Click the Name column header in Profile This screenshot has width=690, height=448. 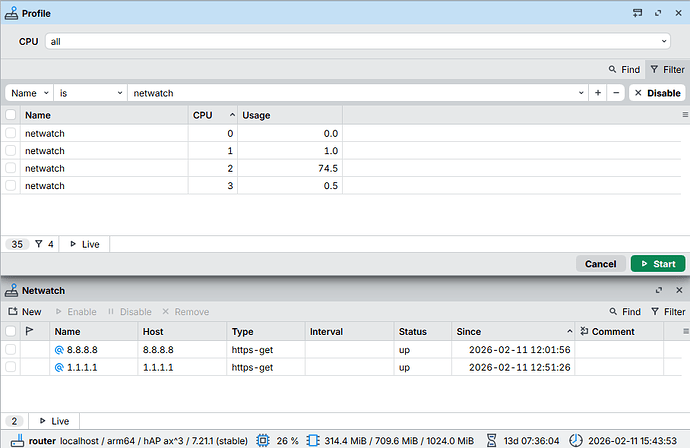tap(104, 115)
